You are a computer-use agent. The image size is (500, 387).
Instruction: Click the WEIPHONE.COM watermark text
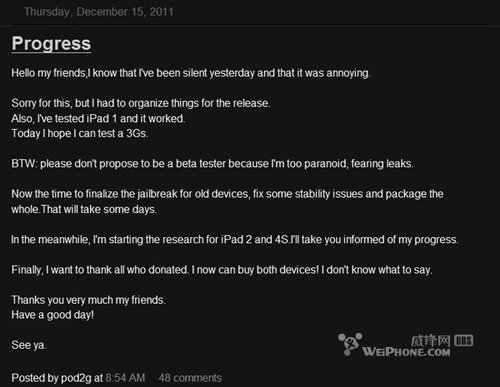pos(406,352)
